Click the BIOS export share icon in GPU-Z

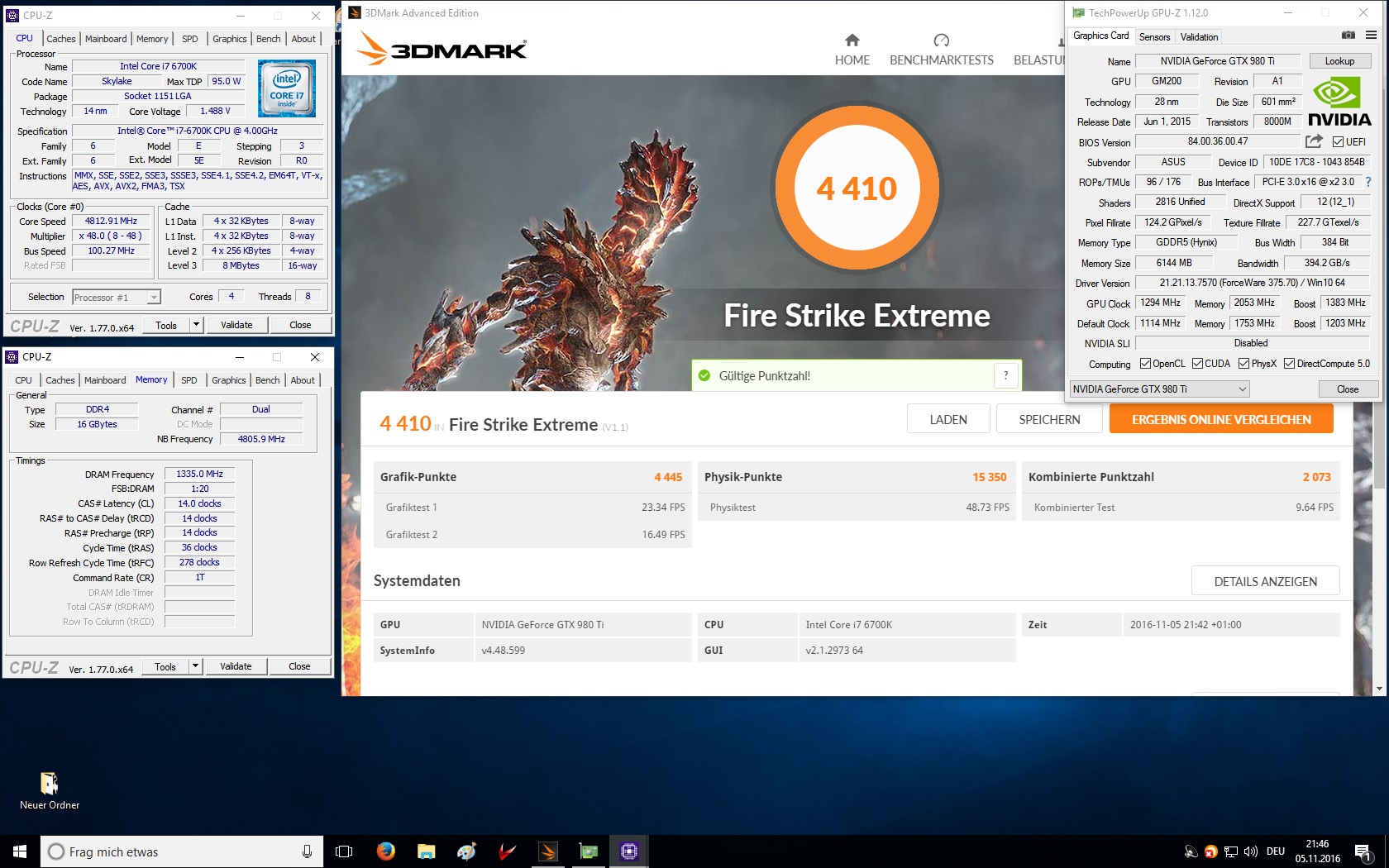pos(1314,141)
